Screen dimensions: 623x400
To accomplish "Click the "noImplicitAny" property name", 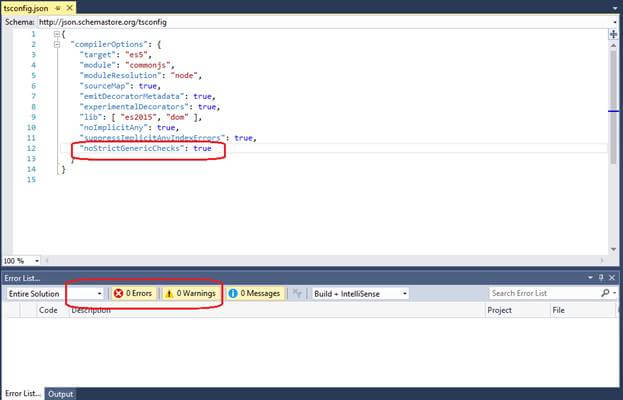I will (x=114, y=128).
